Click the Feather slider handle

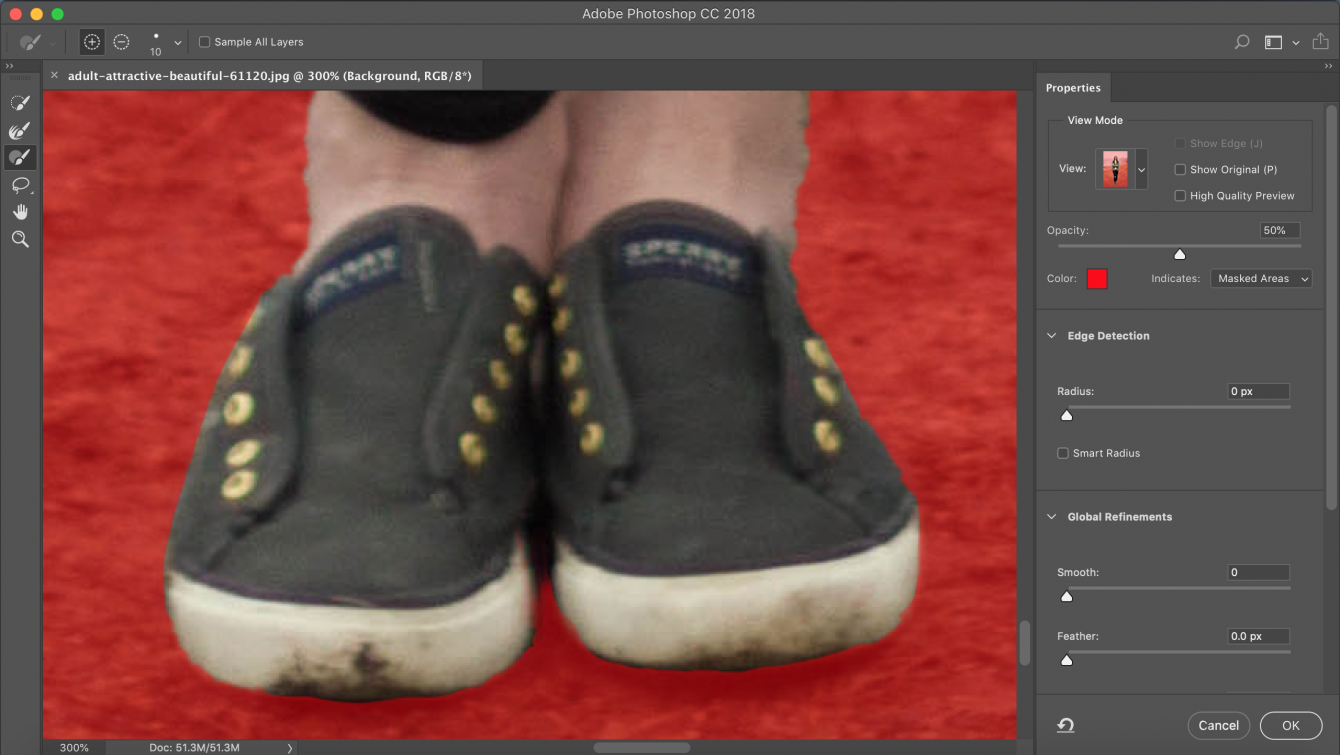click(1066, 660)
